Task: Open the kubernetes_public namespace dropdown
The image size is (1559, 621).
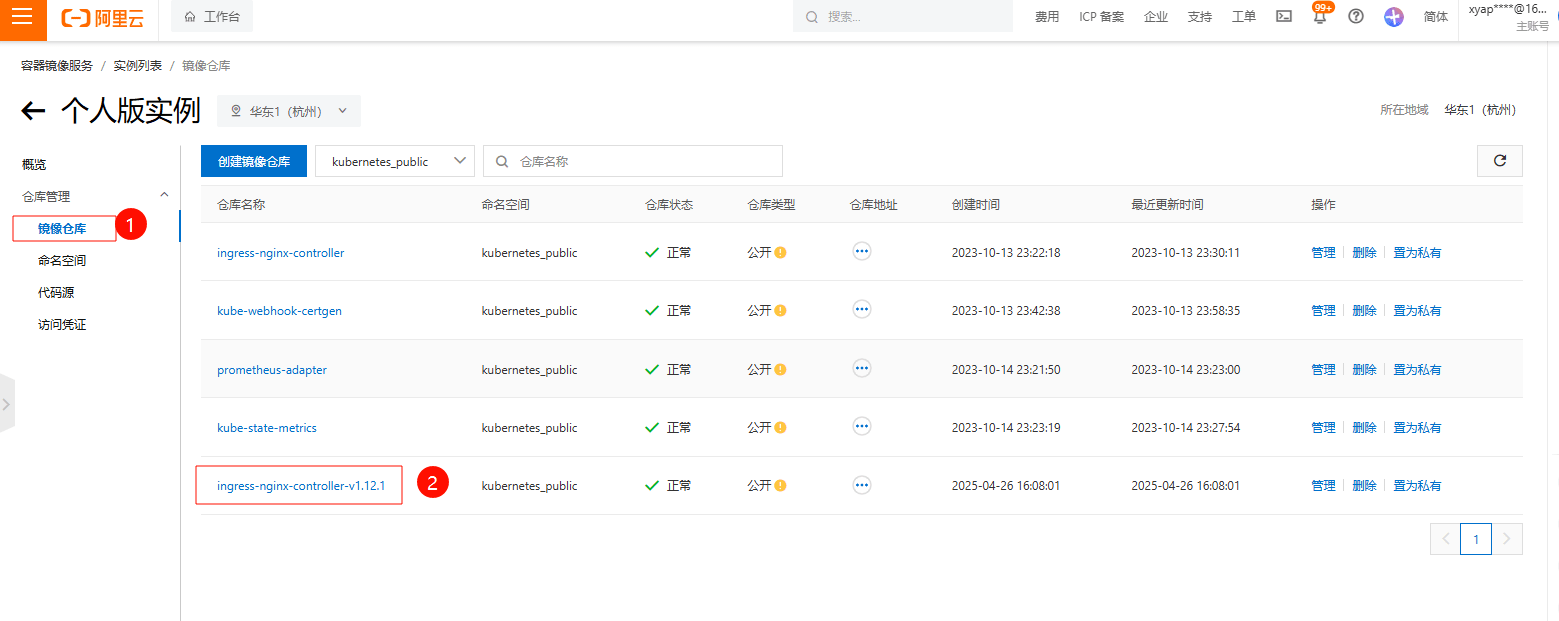Action: tap(395, 161)
